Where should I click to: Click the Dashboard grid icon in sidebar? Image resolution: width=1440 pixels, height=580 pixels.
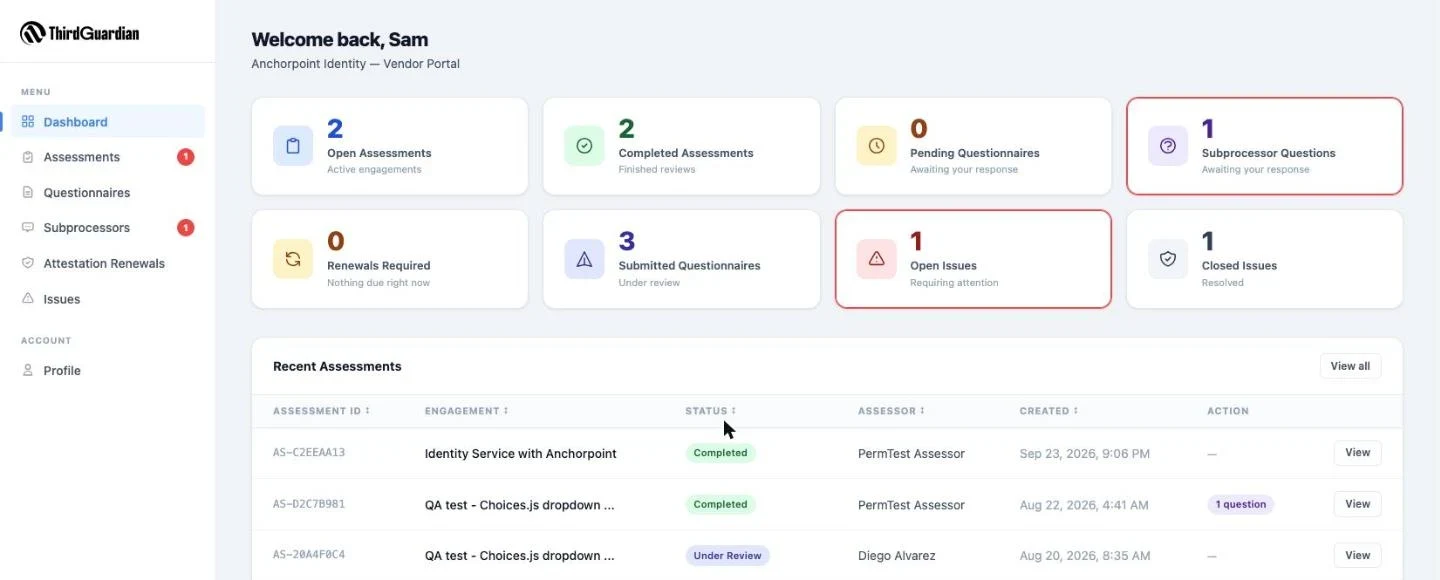click(28, 122)
